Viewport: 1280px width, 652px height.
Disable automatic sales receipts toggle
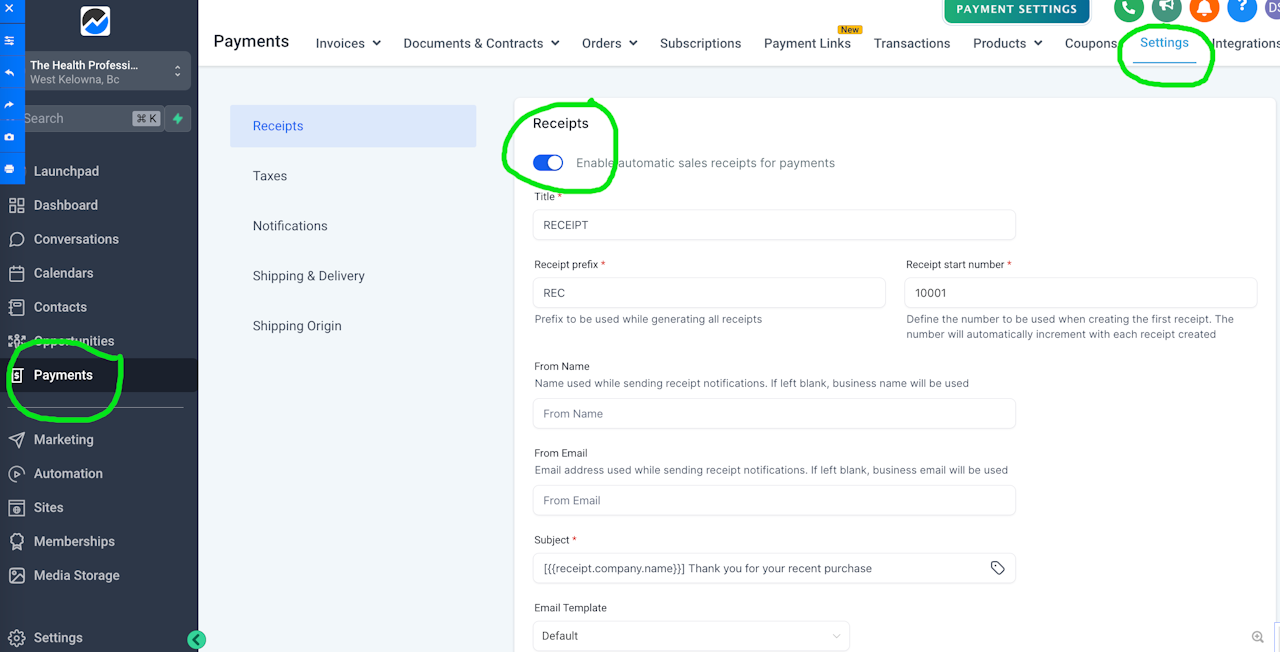point(548,163)
